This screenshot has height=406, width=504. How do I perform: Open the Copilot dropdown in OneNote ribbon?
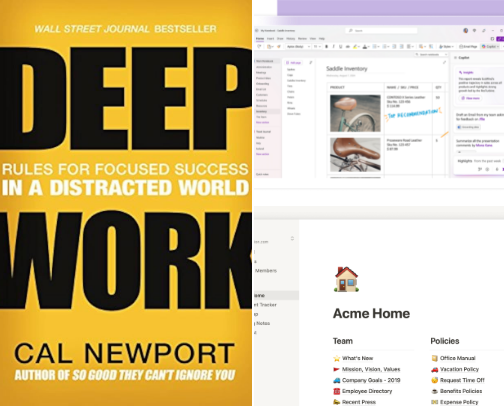pos(490,47)
